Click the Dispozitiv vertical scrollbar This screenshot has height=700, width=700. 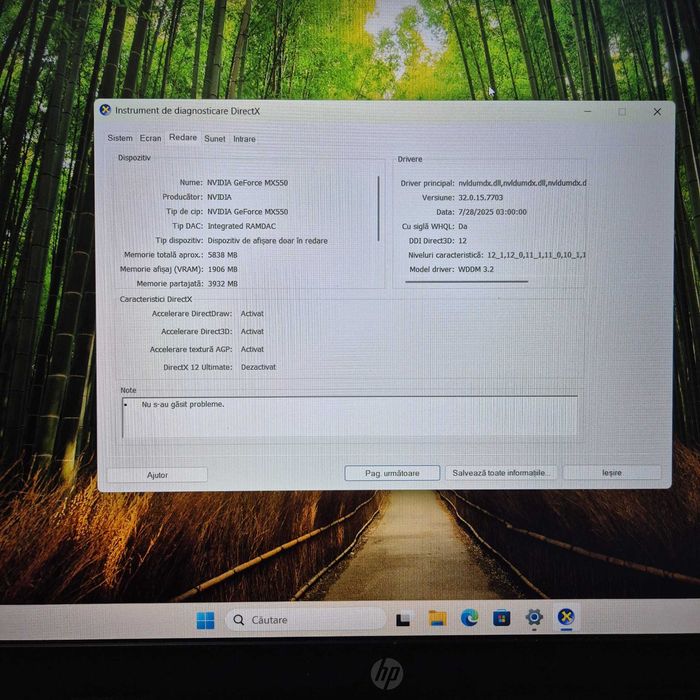pos(379,208)
